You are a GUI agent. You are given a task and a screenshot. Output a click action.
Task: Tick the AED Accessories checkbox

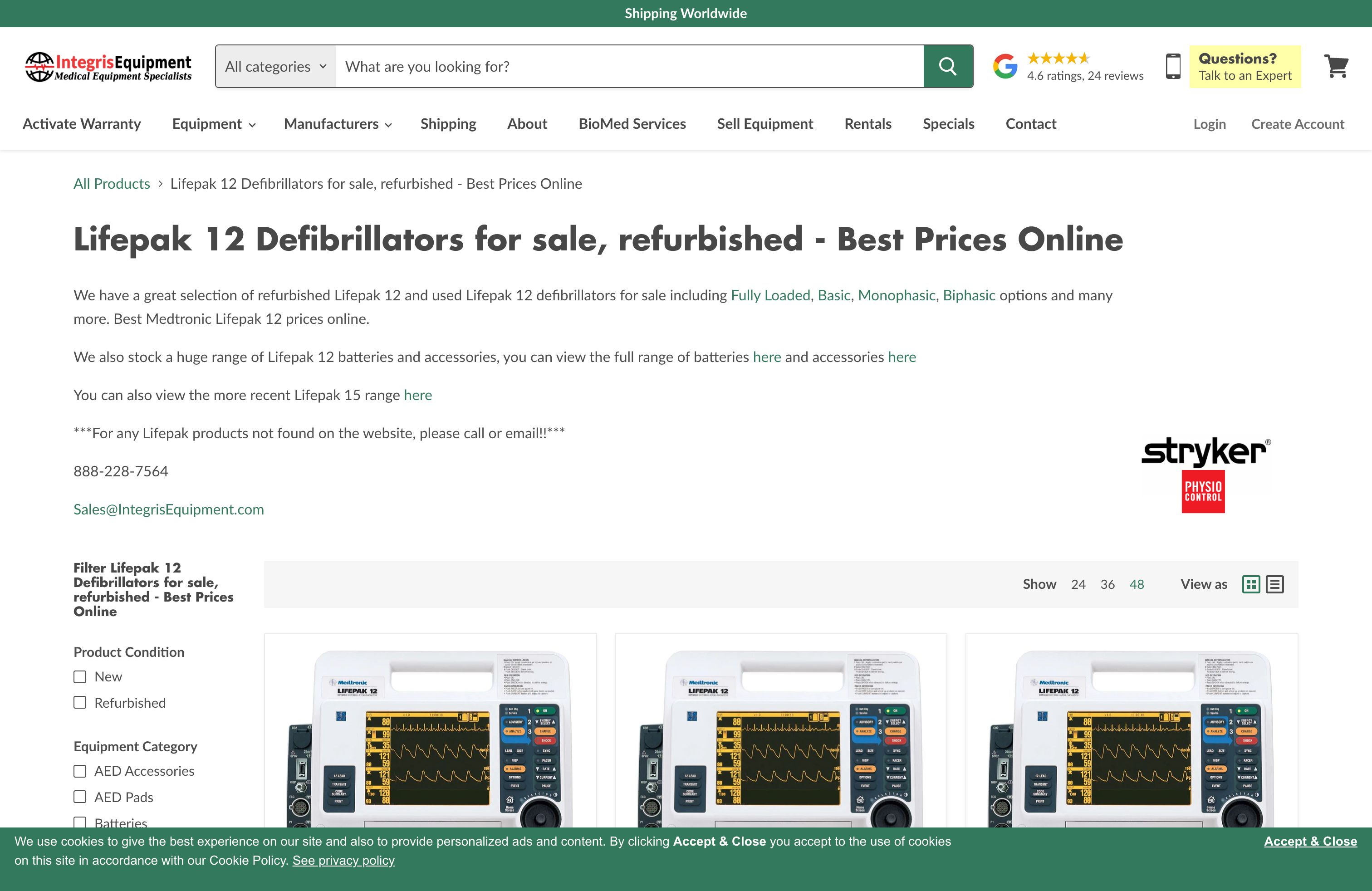(80, 771)
